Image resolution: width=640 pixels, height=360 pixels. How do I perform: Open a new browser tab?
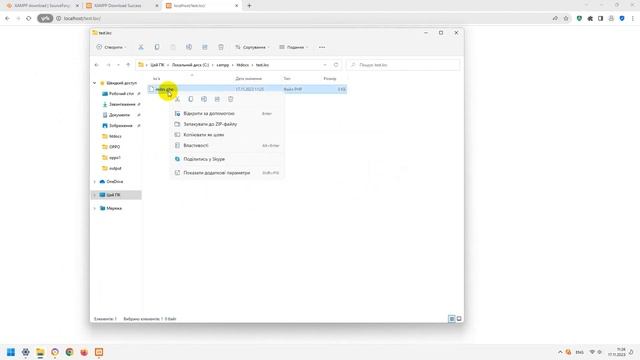[x=249, y=6]
